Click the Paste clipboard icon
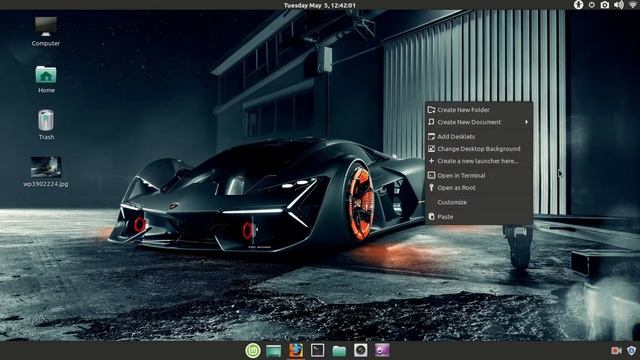640x360 pixels. pyautogui.click(x=431, y=217)
